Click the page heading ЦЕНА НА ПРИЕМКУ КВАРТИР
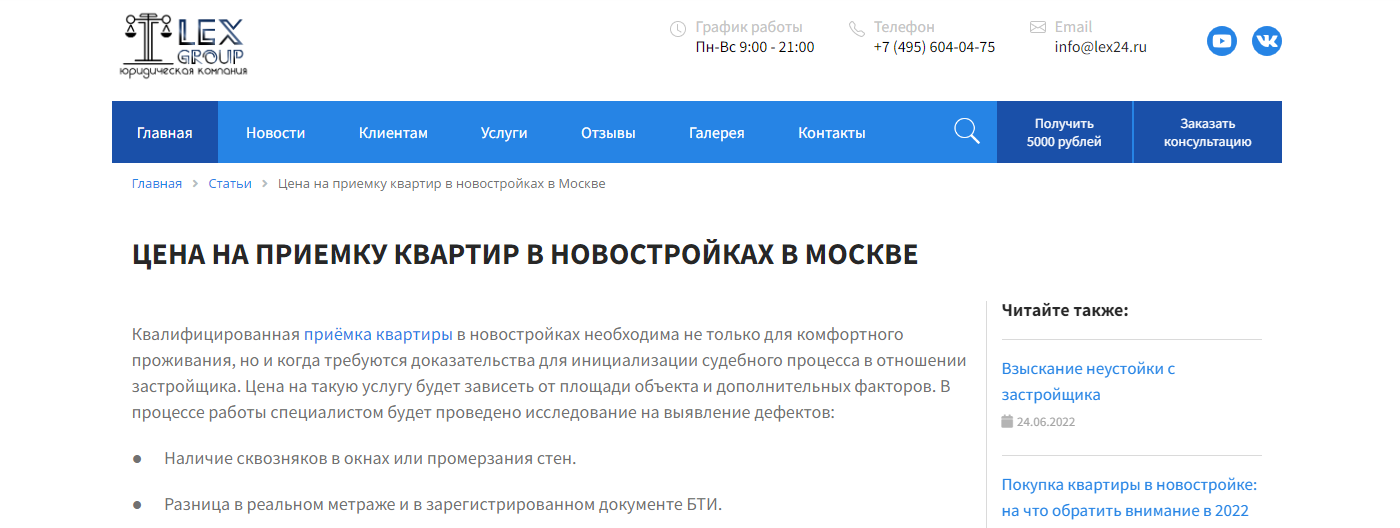The width and height of the screenshot is (1400, 528). (525, 254)
